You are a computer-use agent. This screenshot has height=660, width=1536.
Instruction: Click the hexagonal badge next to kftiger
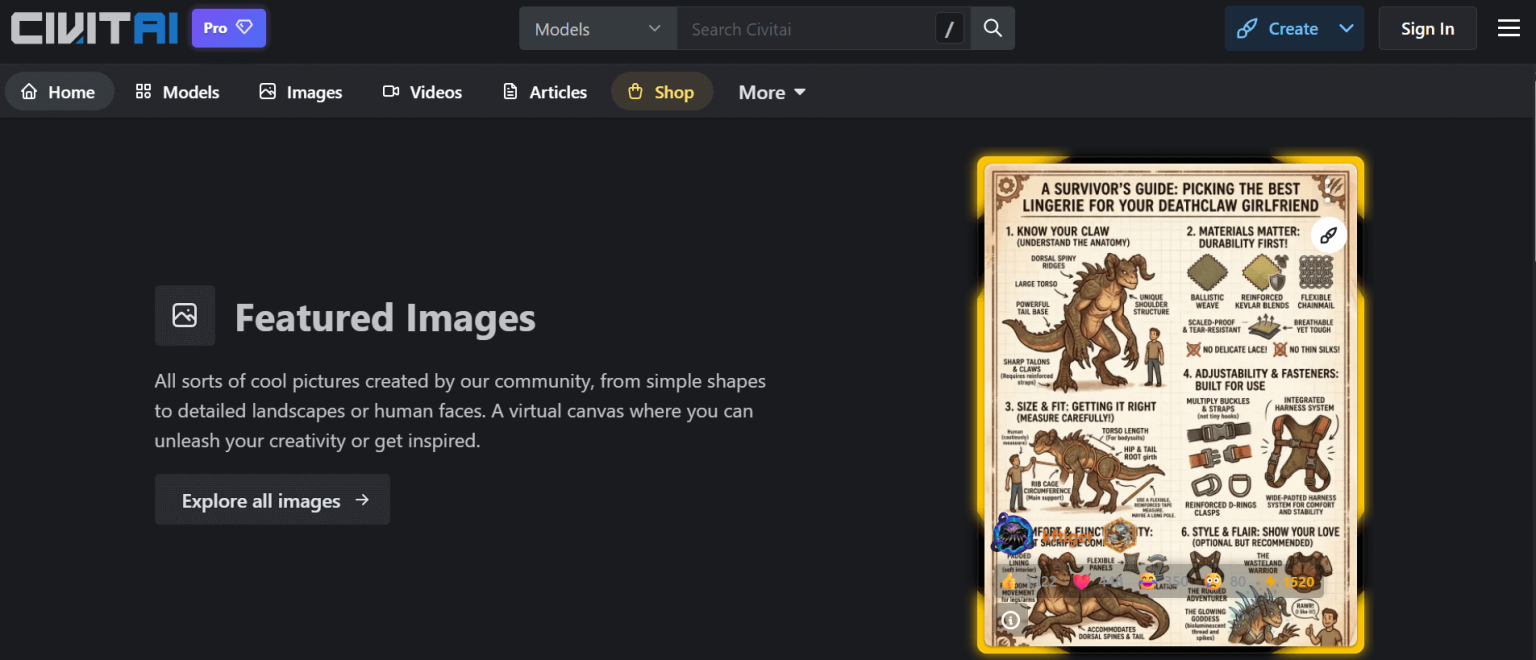[1120, 535]
